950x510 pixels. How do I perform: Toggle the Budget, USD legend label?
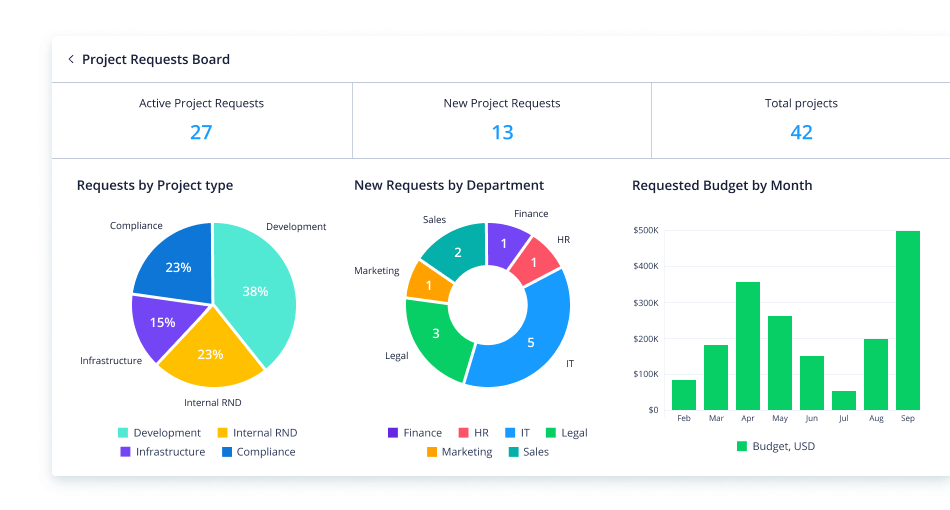point(783,446)
